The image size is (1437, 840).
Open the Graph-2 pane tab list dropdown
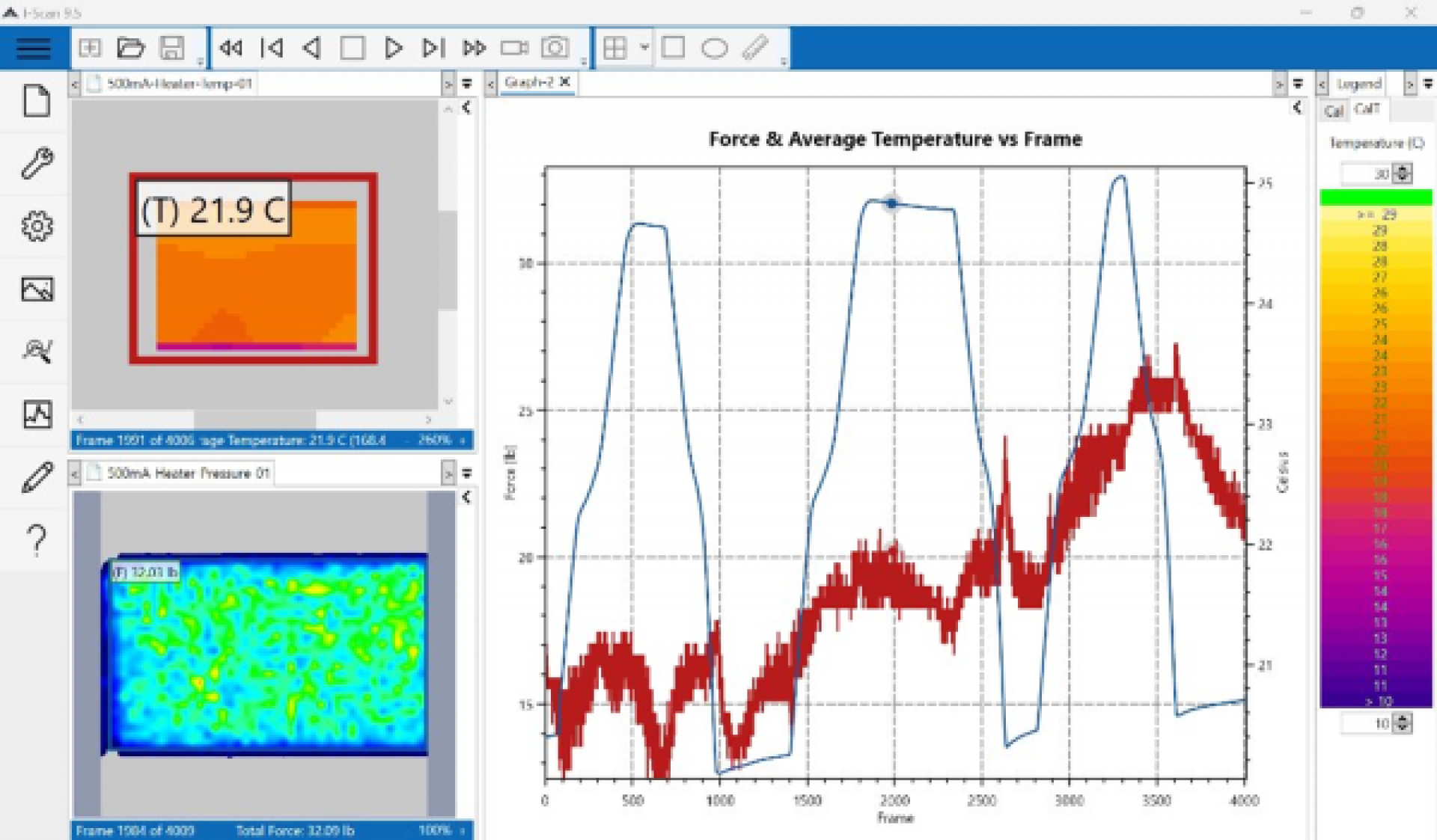click(1298, 84)
